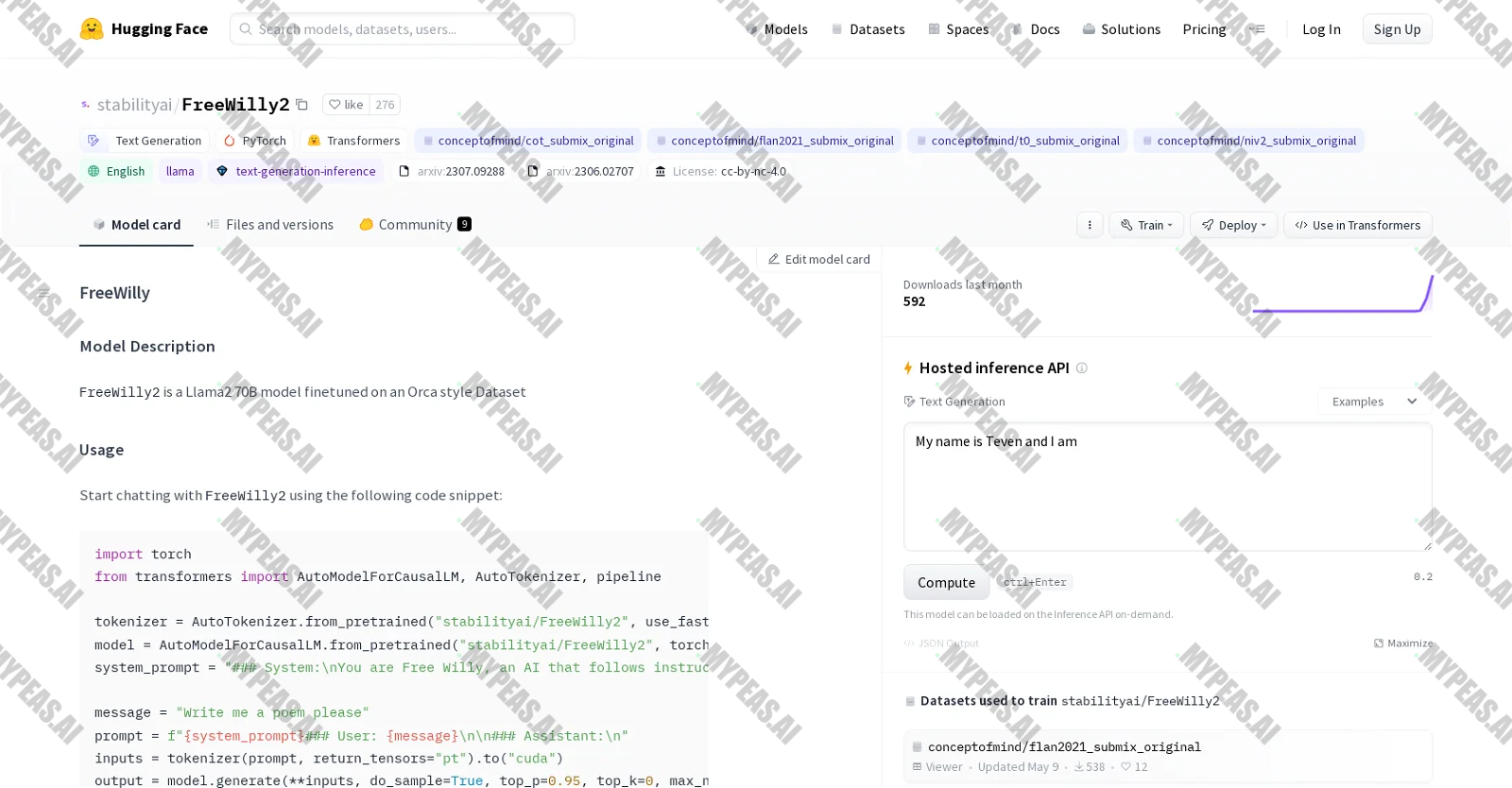Select the English language tag
1512x788 pixels.
click(116, 171)
